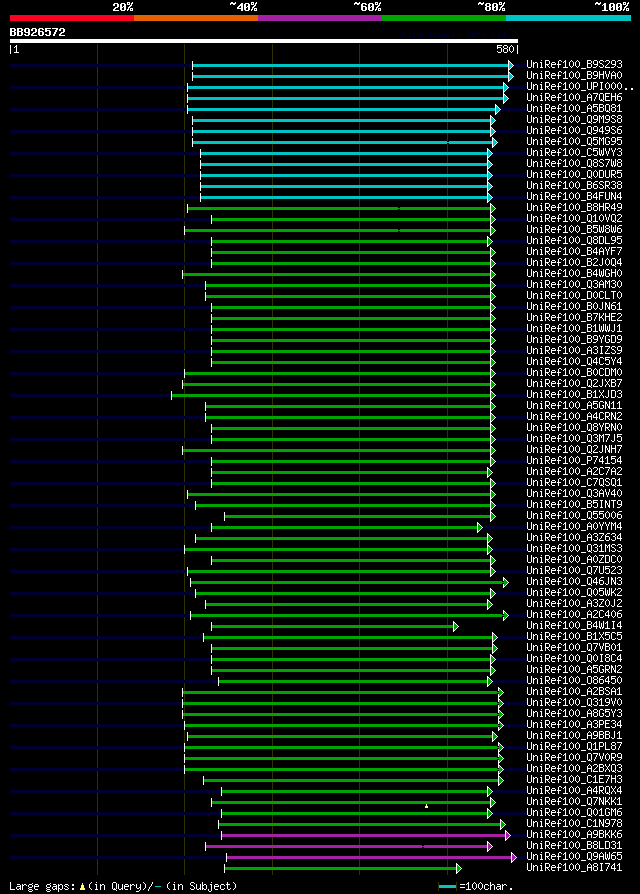Click the cyan =100char. scale key swatch
The height and width of the screenshot is (894, 640).
click(447, 887)
